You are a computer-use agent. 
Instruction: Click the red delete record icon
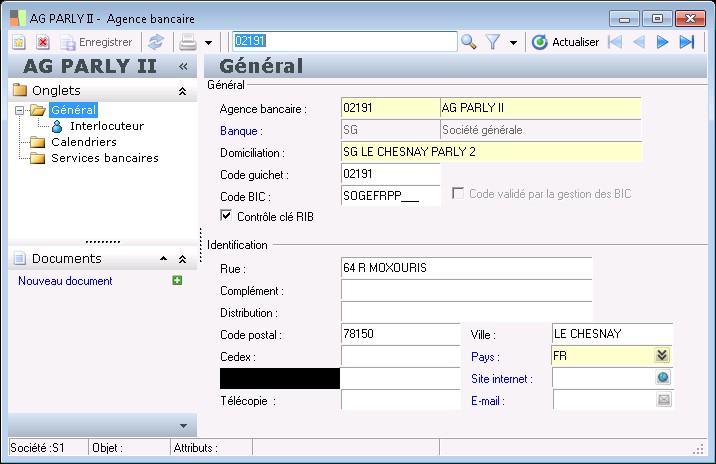(43, 42)
